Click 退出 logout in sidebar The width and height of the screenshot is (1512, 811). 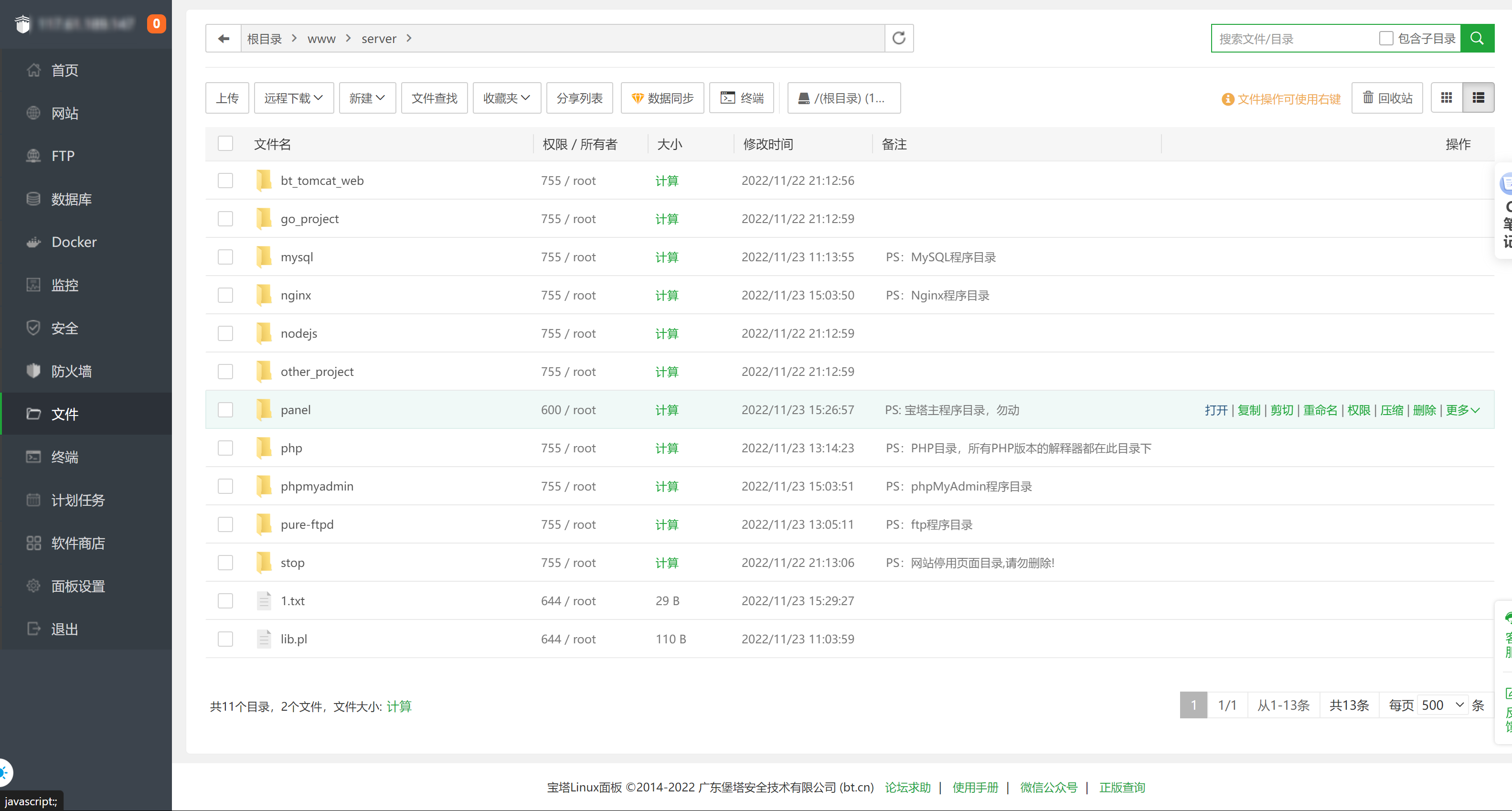coord(86,629)
